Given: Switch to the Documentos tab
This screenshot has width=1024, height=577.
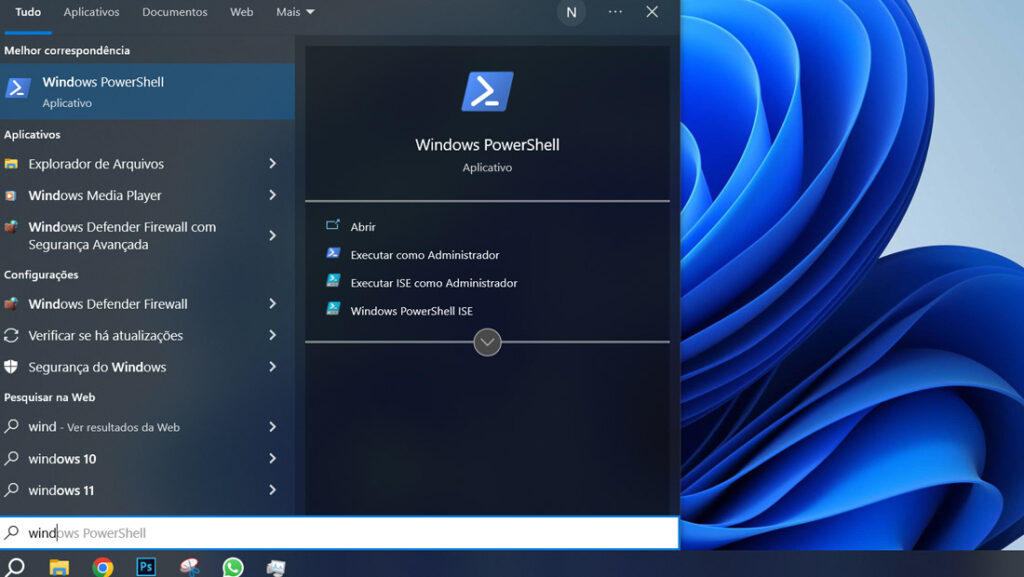Looking at the screenshot, I should pyautogui.click(x=174, y=11).
